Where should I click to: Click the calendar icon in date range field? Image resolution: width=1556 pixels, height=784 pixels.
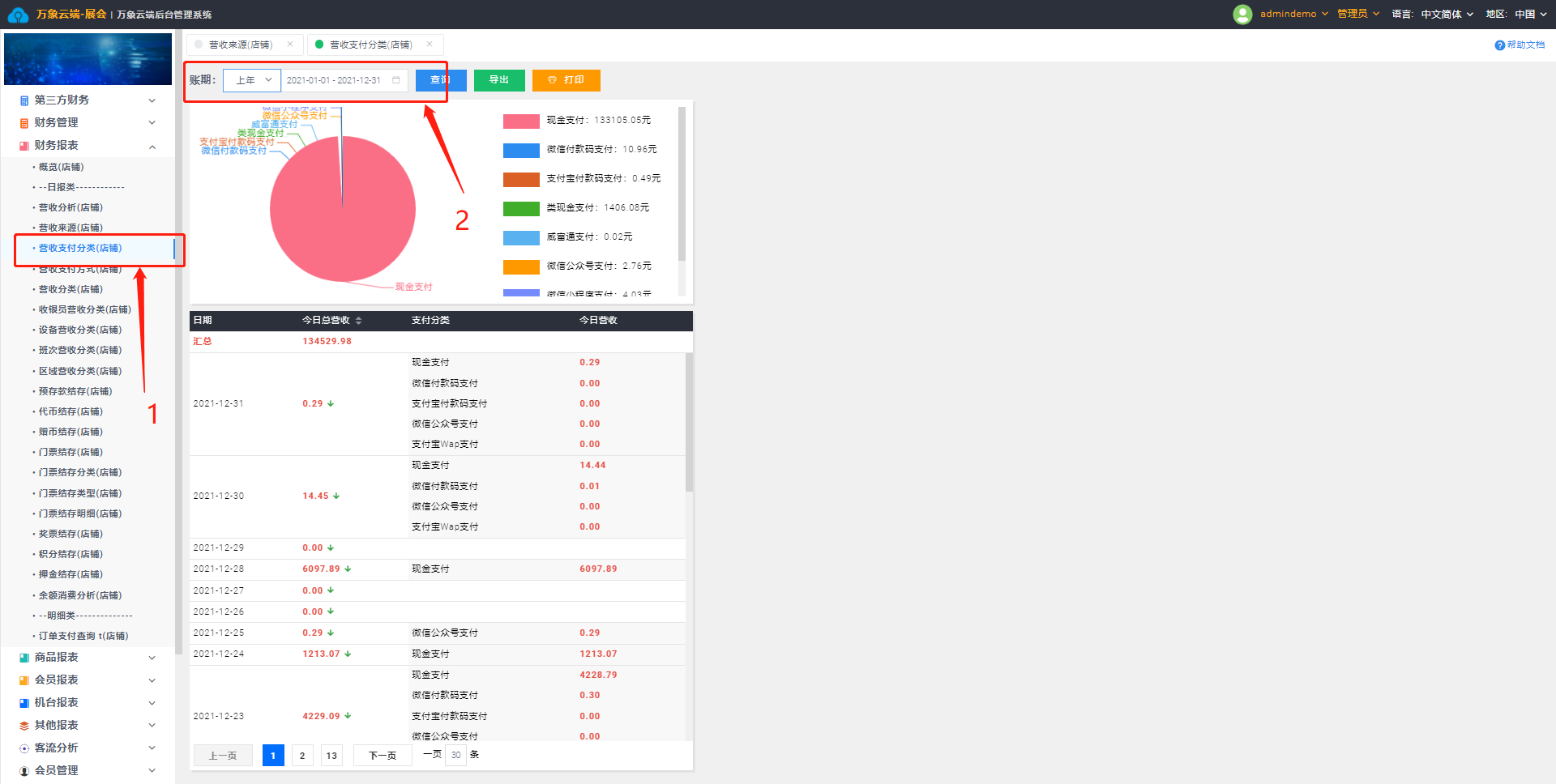pos(396,80)
